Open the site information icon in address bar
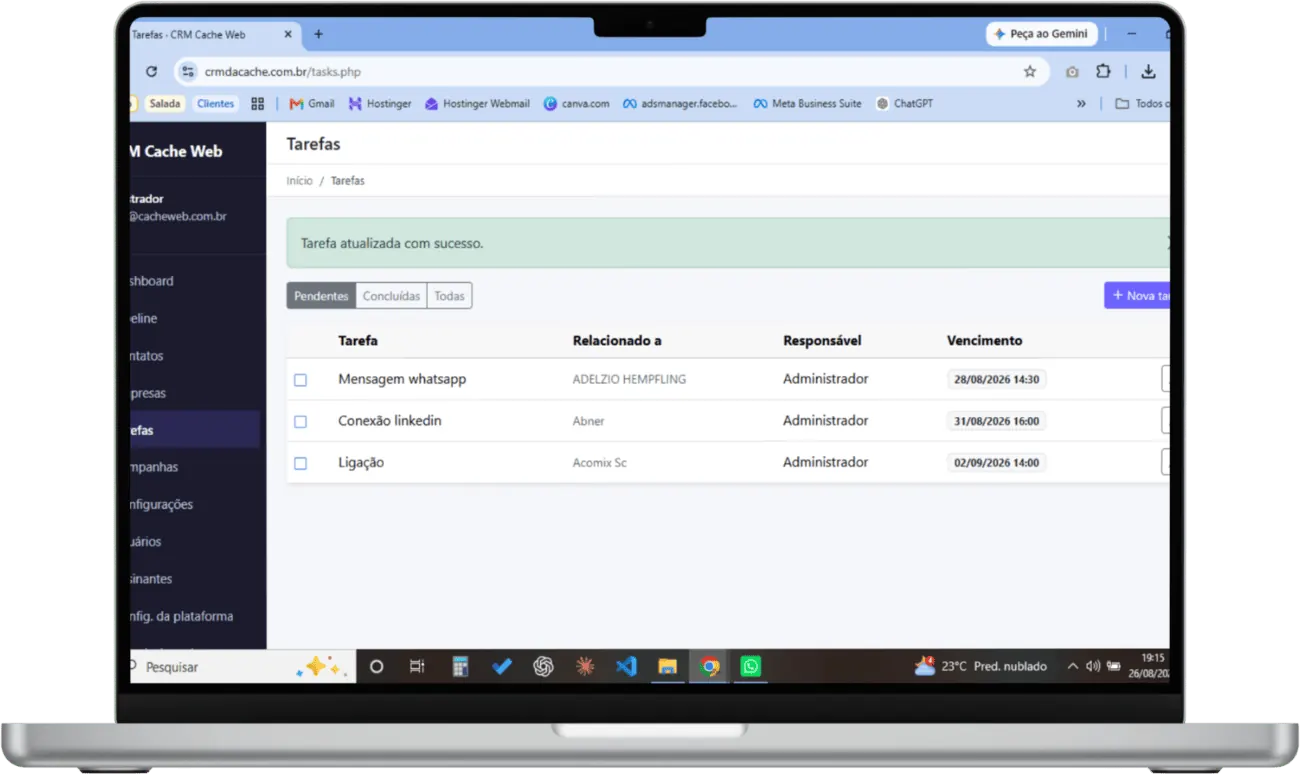1300x774 pixels. click(187, 72)
